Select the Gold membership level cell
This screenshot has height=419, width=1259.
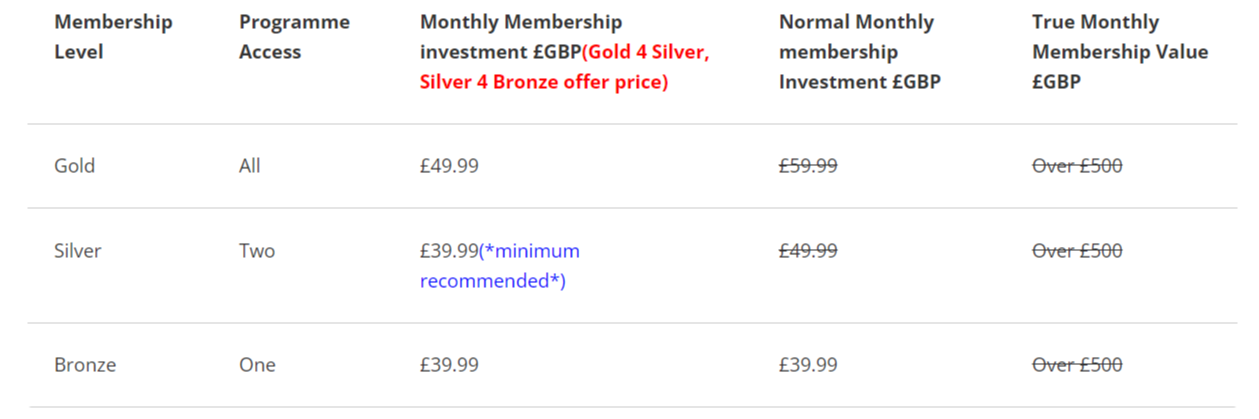[x=75, y=166]
